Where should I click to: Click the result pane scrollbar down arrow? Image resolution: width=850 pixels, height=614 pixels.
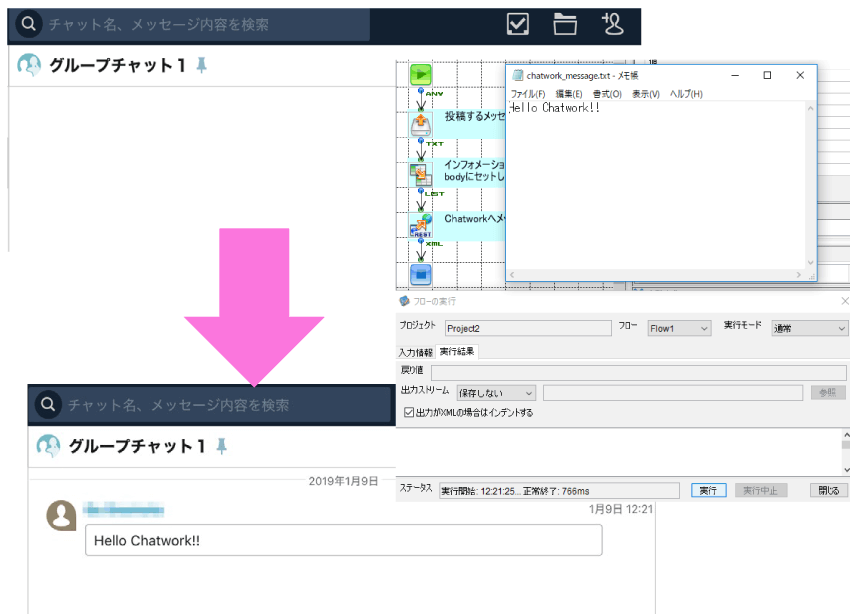[x=846, y=470]
